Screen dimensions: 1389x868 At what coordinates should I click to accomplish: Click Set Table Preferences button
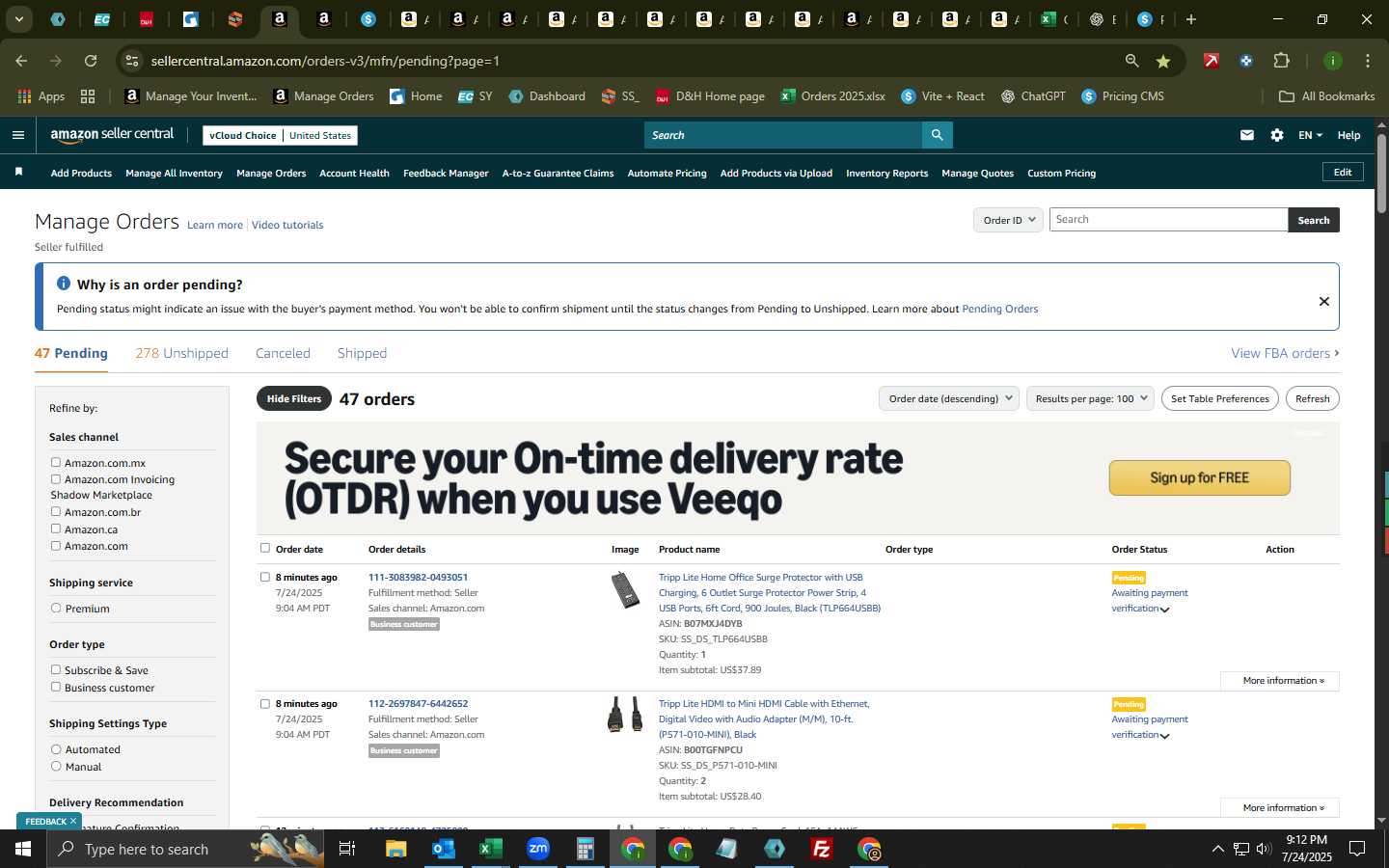click(1219, 398)
